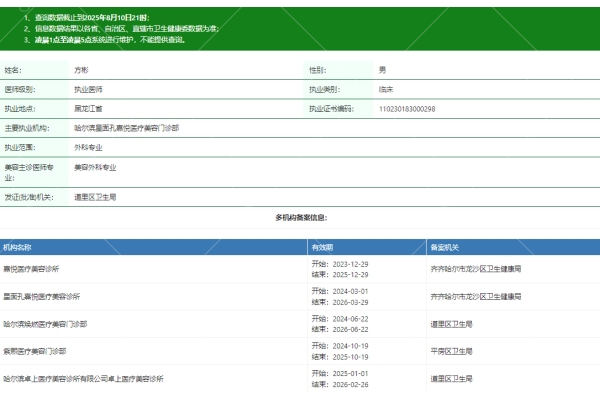Click the 执业证书编码 field label
This screenshot has width=600, height=400.
(x=331, y=109)
